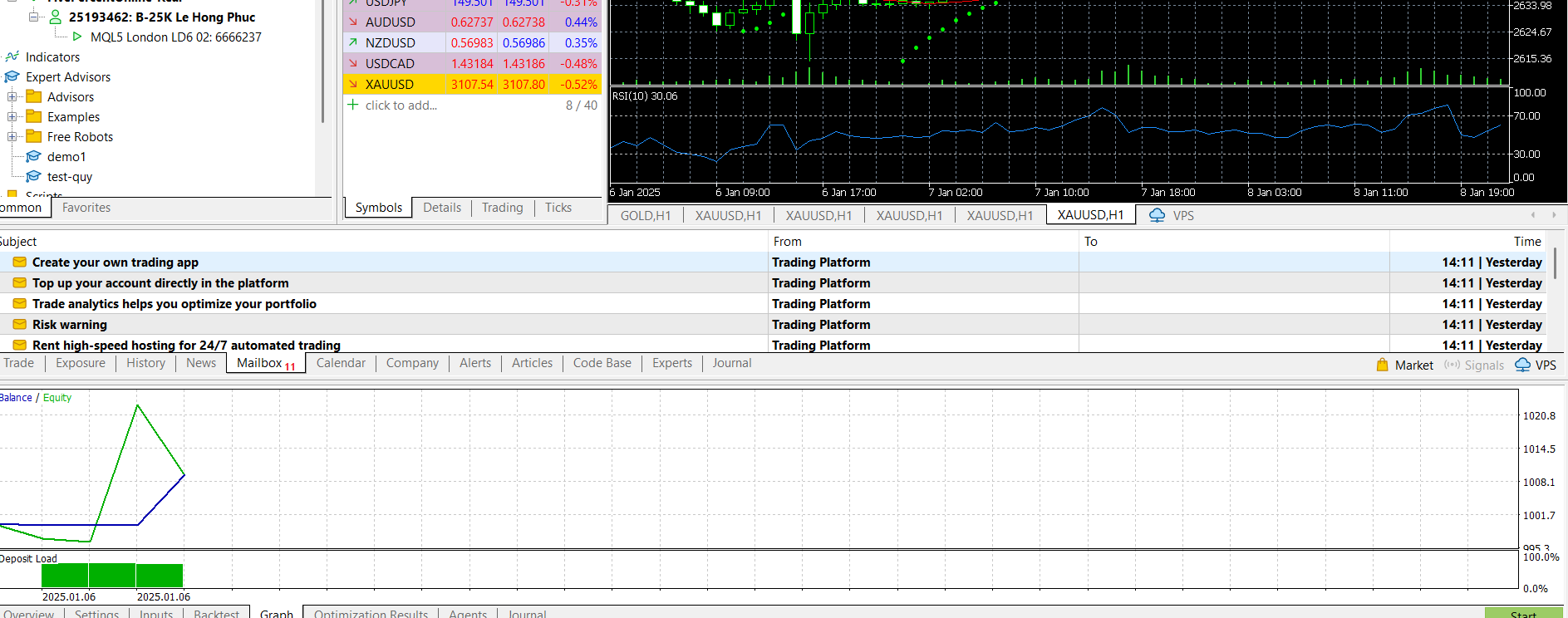Viewport: 1568px width, 618px height.
Task: Switch to the GOLD,H1 chart tab
Action: (646, 215)
